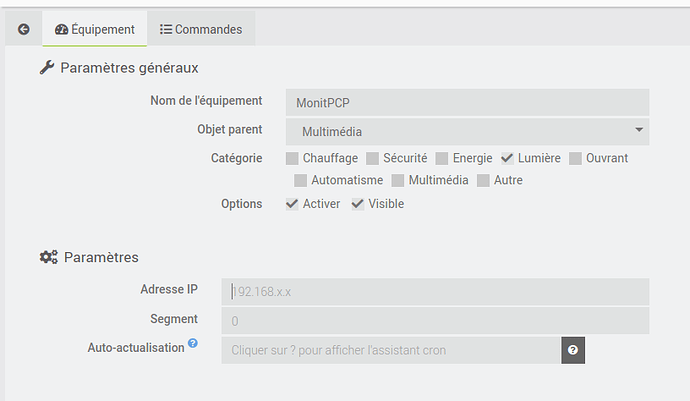Click the Adresse IP input field
690x401 pixels.
pyautogui.click(x=435, y=292)
